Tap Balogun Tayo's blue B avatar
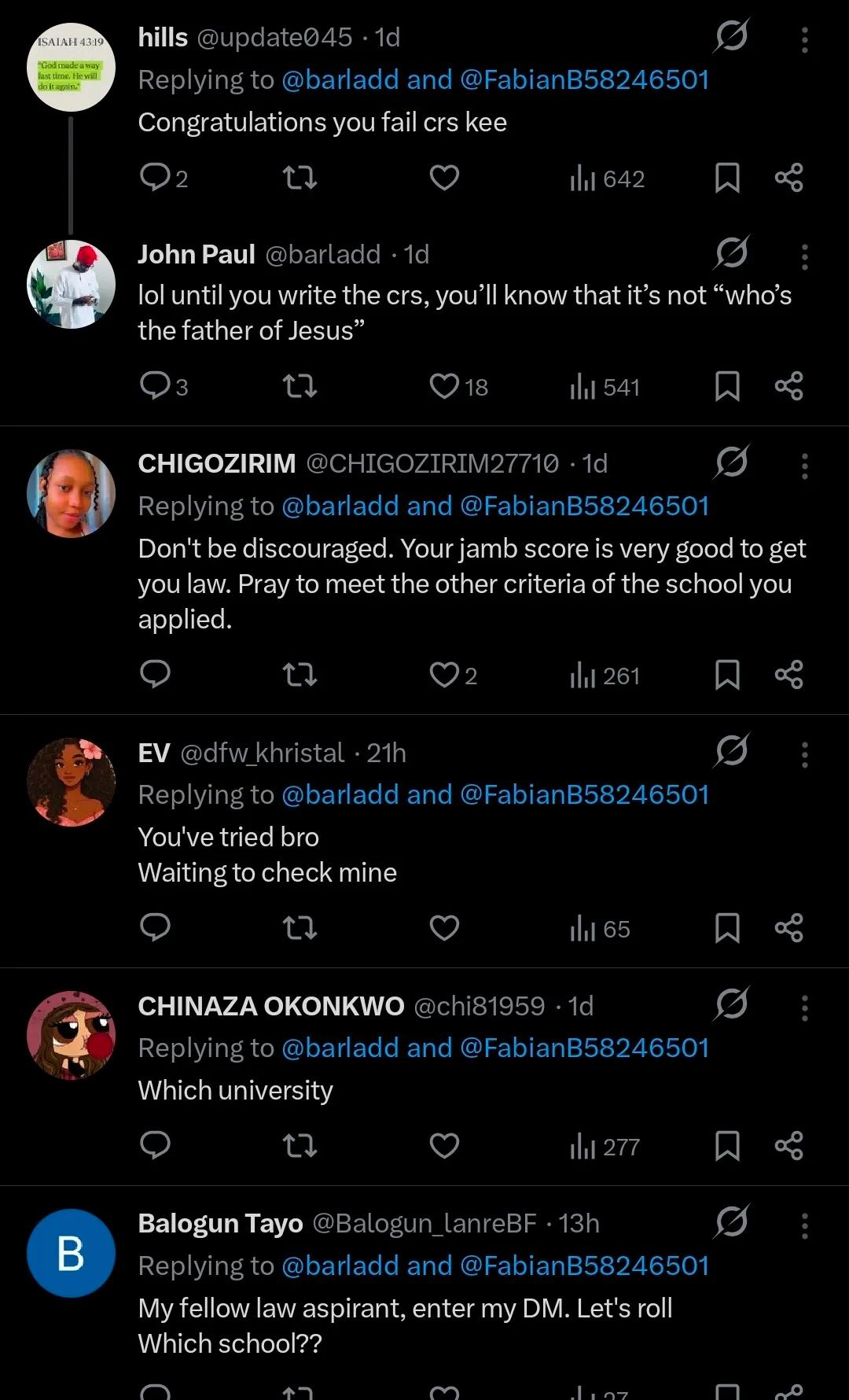The image size is (849, 1400). [72, 1253]
